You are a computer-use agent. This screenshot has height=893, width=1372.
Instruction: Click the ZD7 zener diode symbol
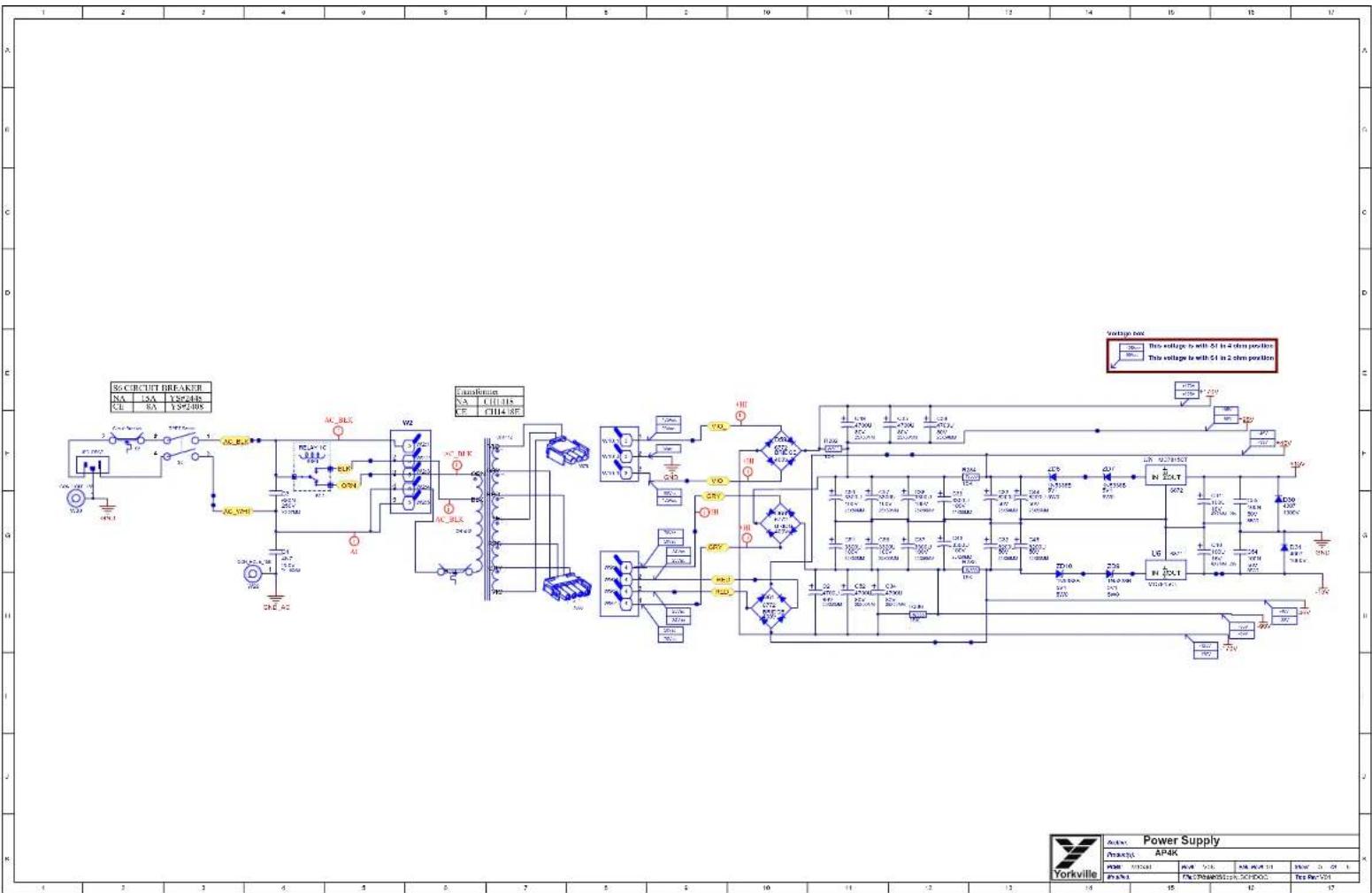[x=1106, y=477]
